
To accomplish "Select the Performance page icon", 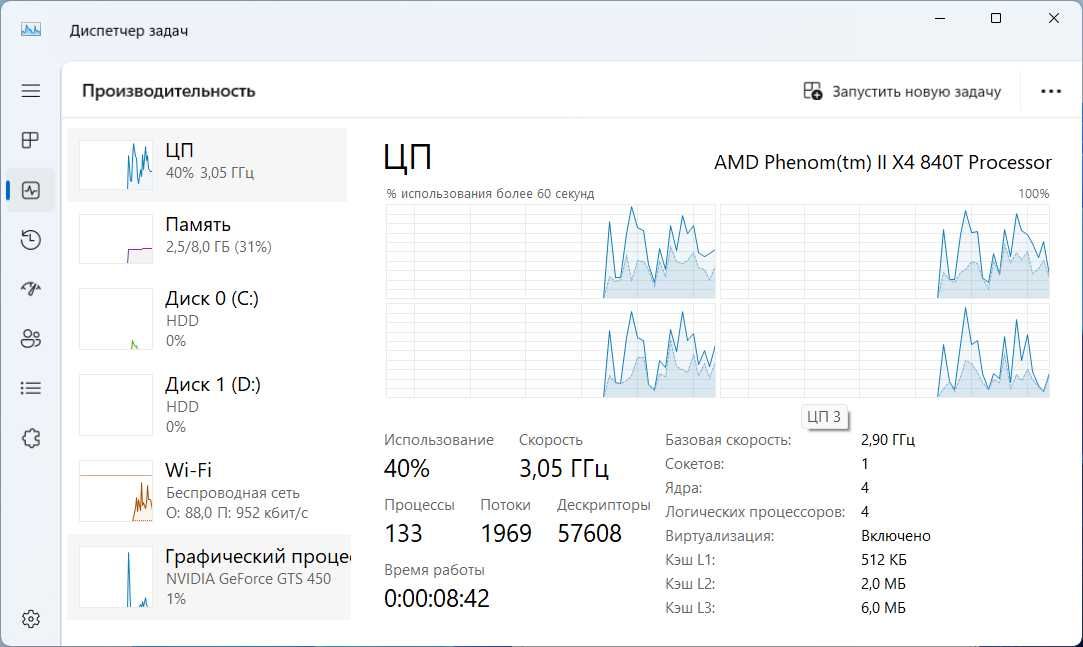I will 30,190.
